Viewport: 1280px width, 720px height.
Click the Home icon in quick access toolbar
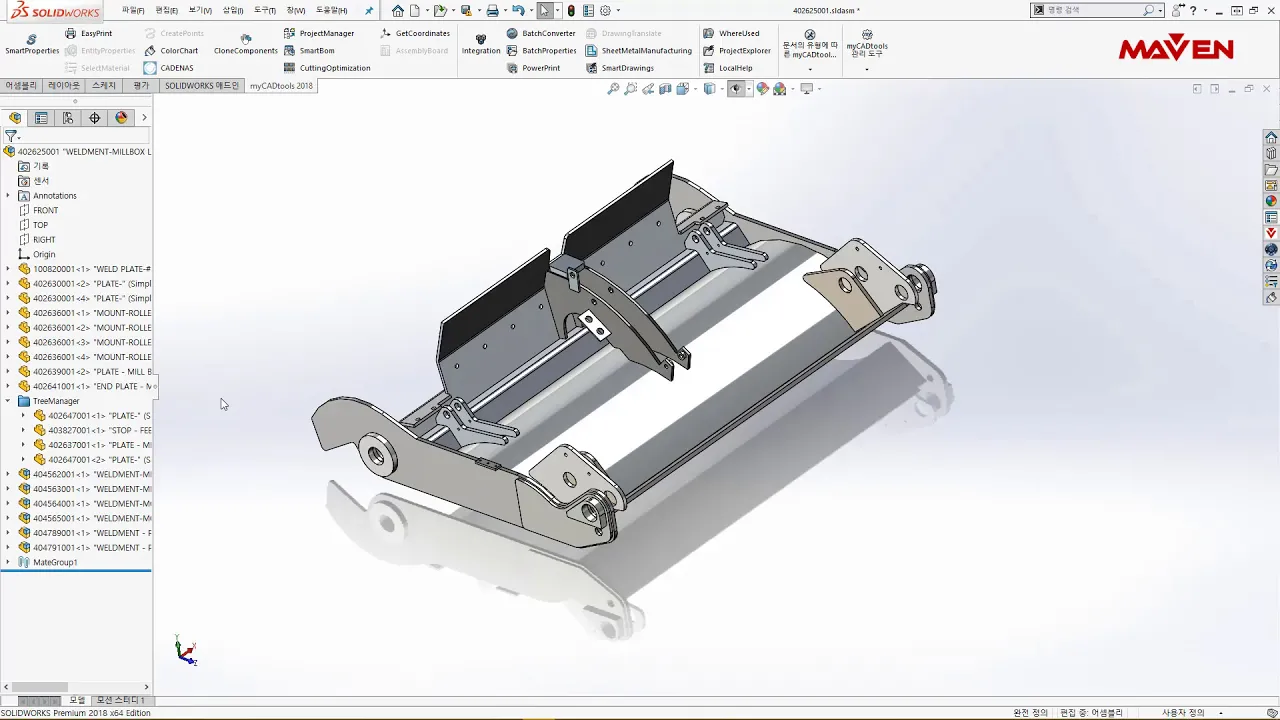(x=398, y=10)
